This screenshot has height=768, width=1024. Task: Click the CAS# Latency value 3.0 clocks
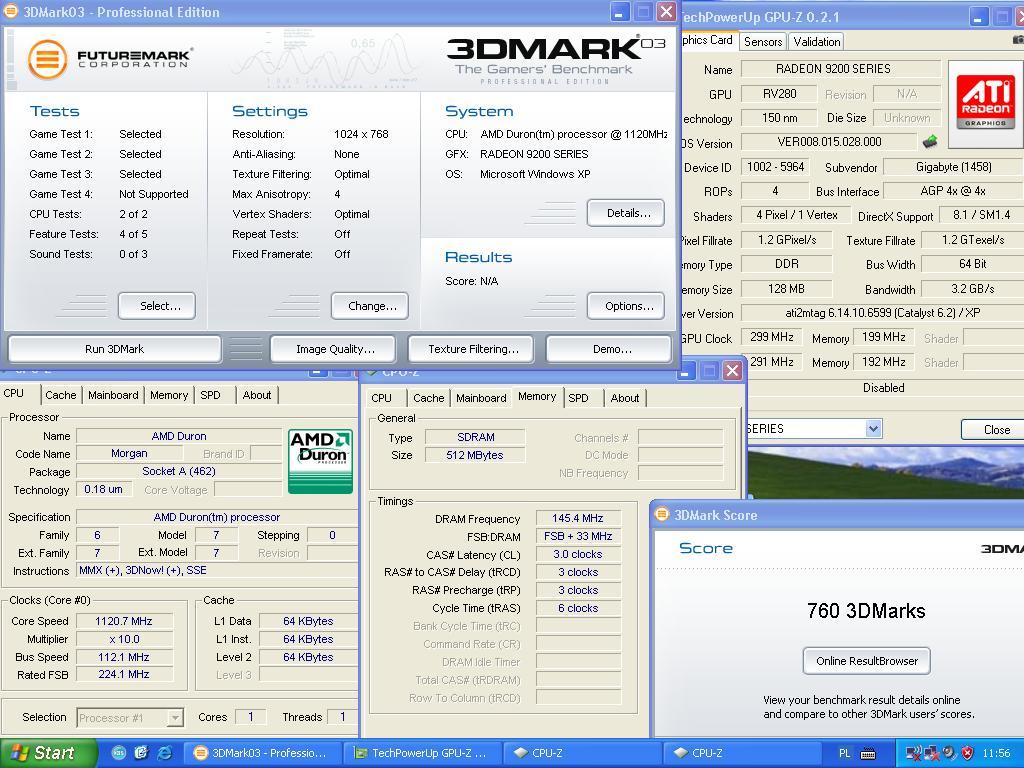[x=577, y=554]
